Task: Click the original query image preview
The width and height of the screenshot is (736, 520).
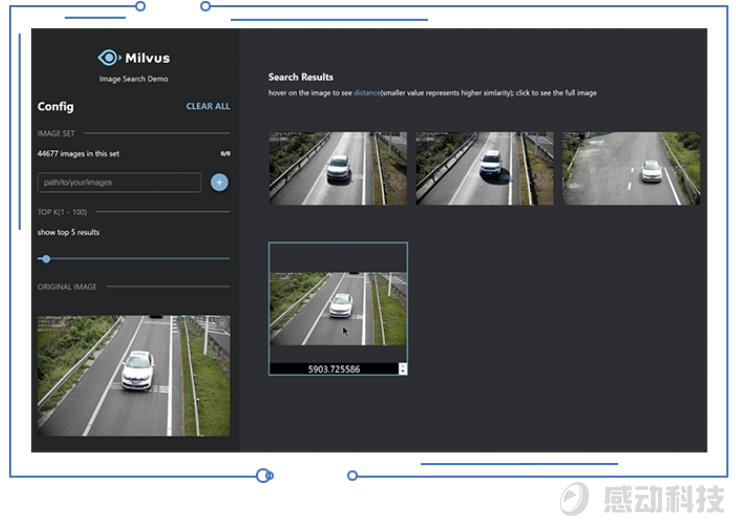Action: [133, 376]
